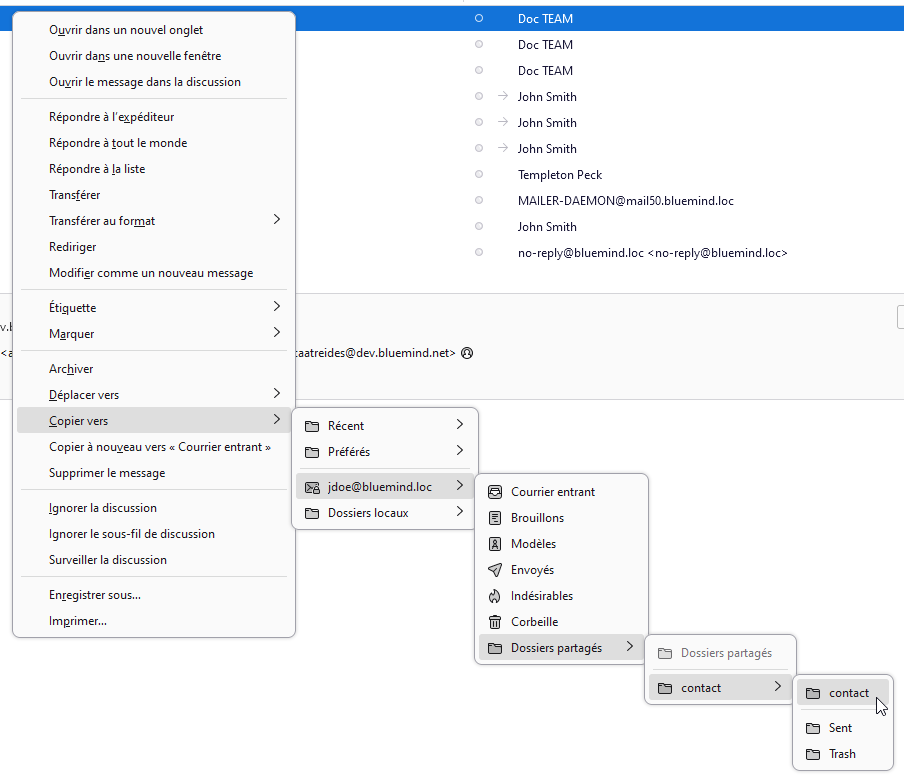Screen dimensions: 904x780
Task: Click the Envoyés paper plane icon
Action: (494, 570)
